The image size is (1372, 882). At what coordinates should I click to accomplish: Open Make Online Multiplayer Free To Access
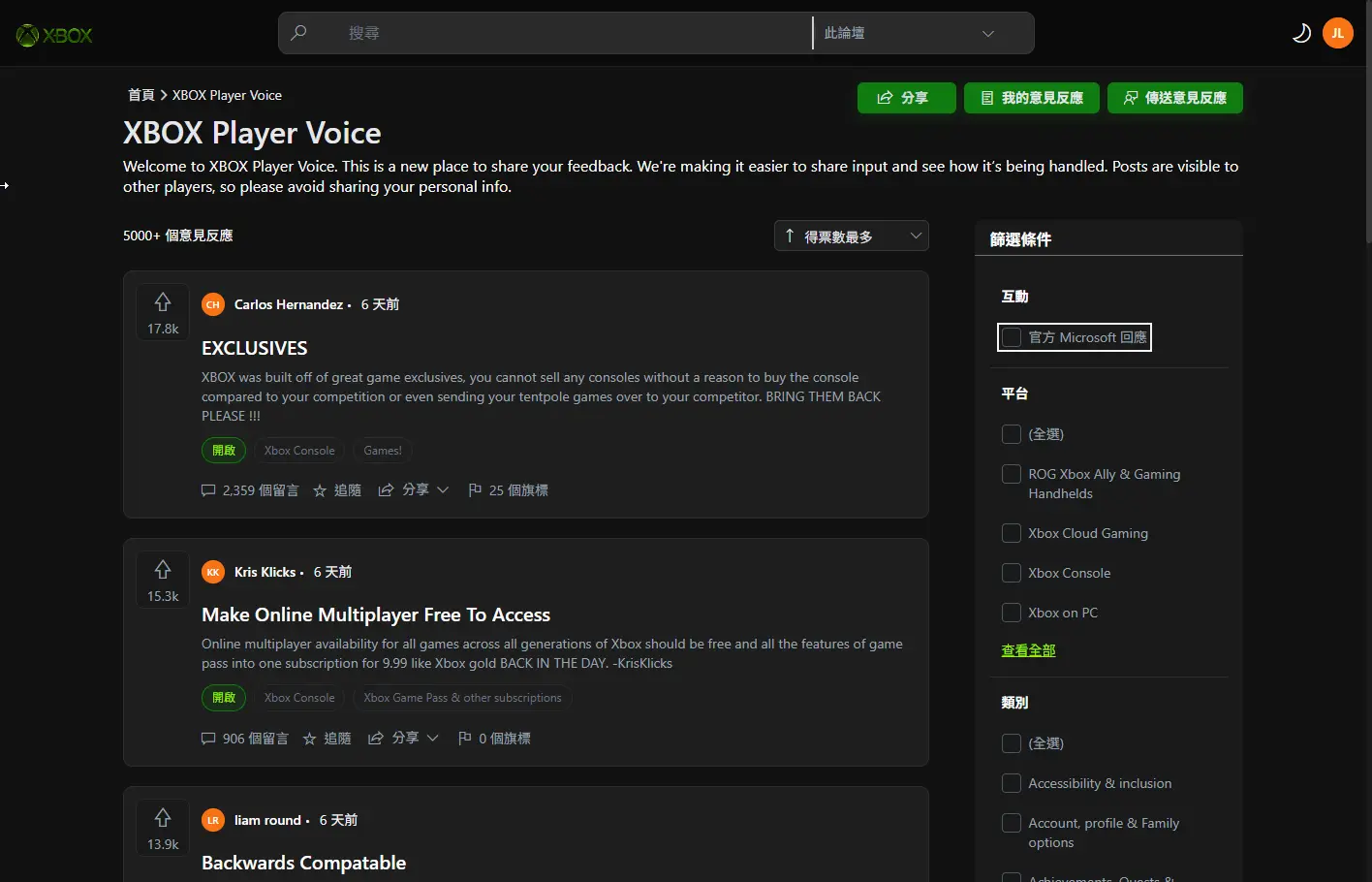376,614
